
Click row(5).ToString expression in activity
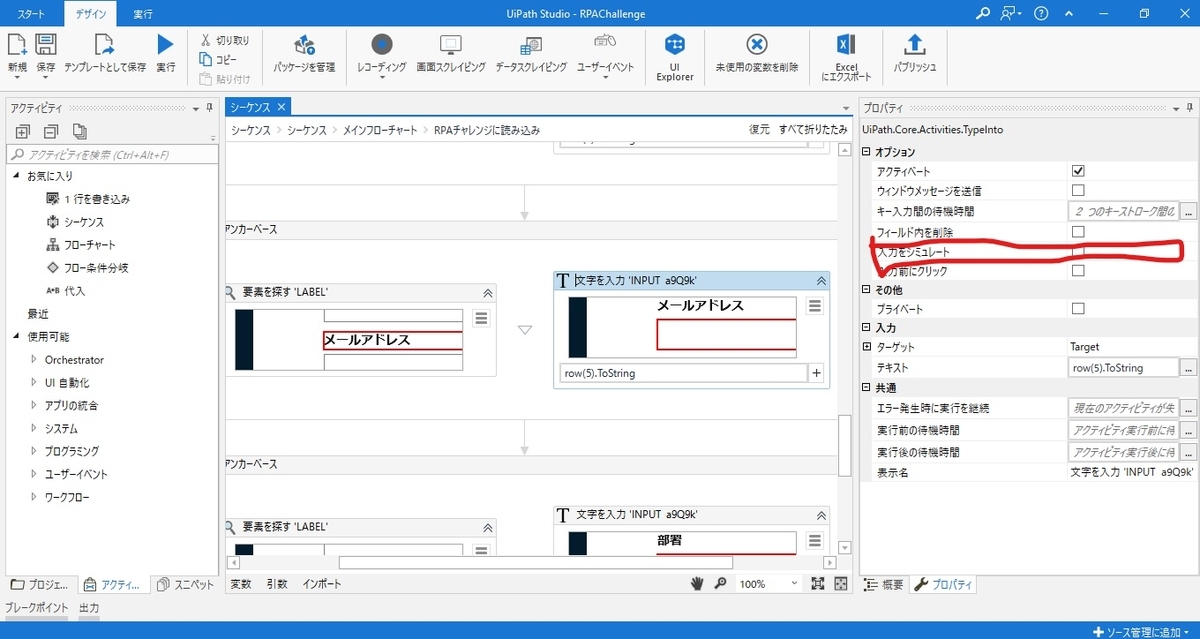[683, 373]
